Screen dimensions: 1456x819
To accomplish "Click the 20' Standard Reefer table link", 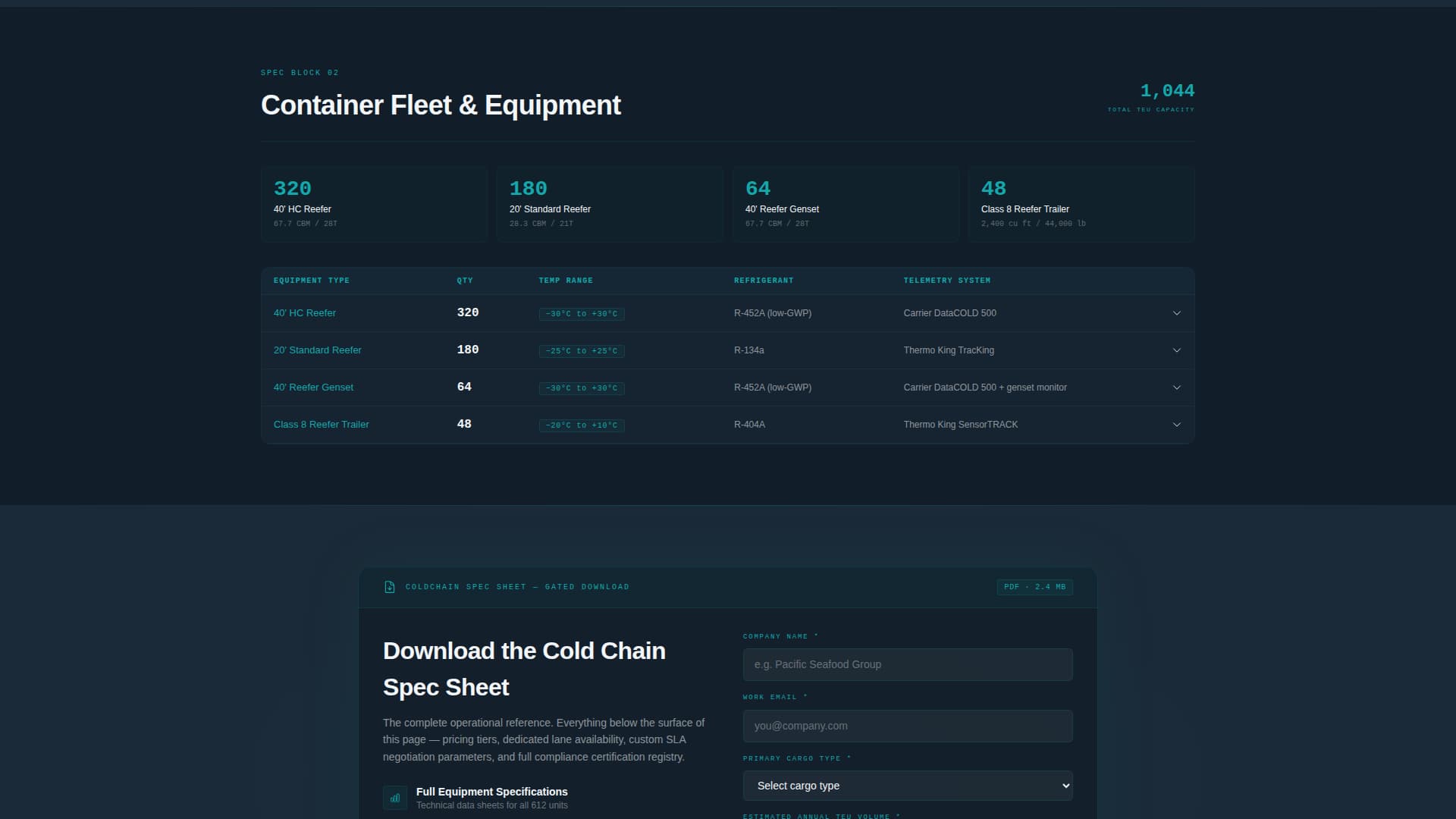I will [x=317, y=350].
